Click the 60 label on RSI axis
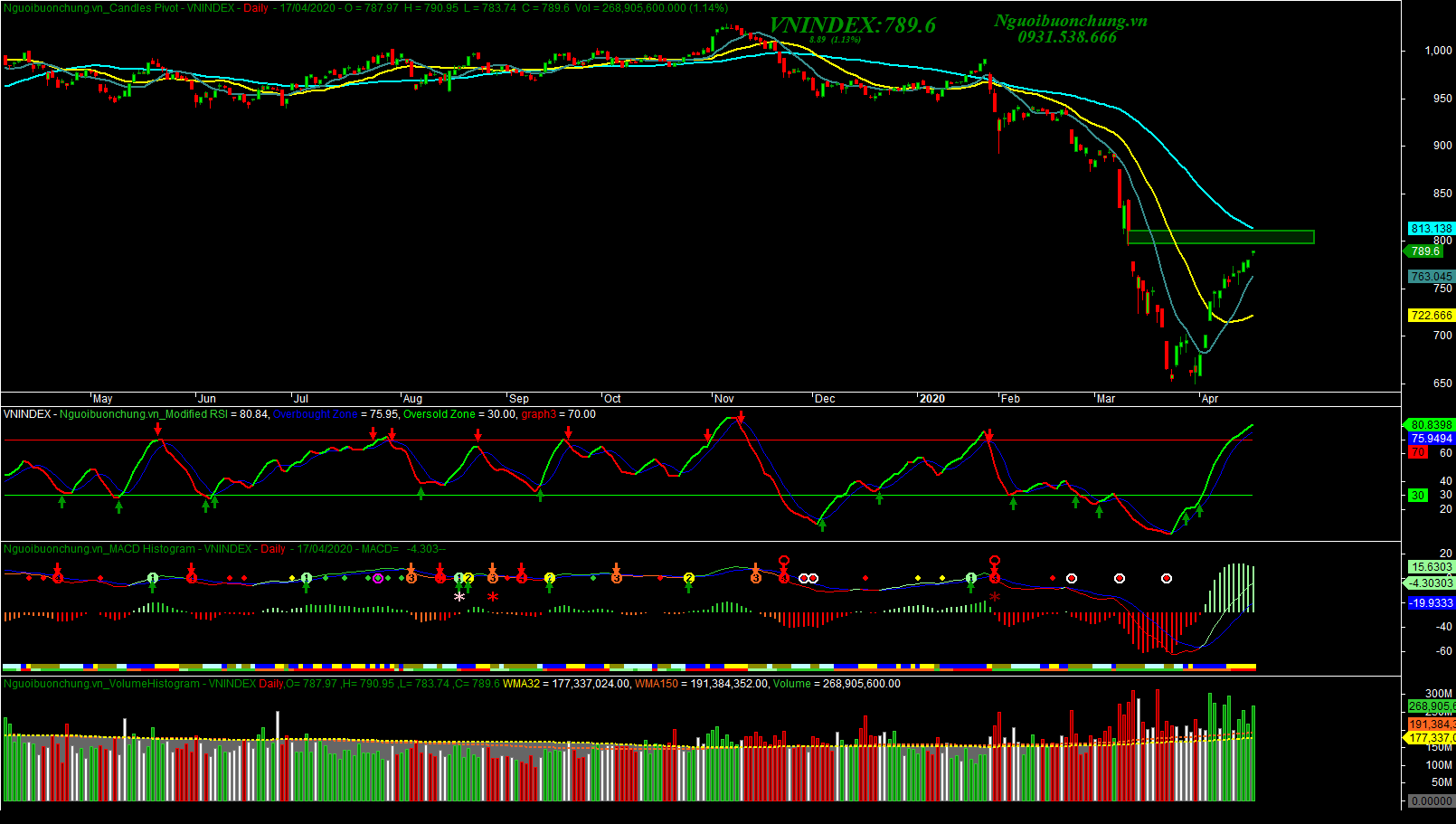Viewport: 1456px width, 824px height. pos(1445,453)
